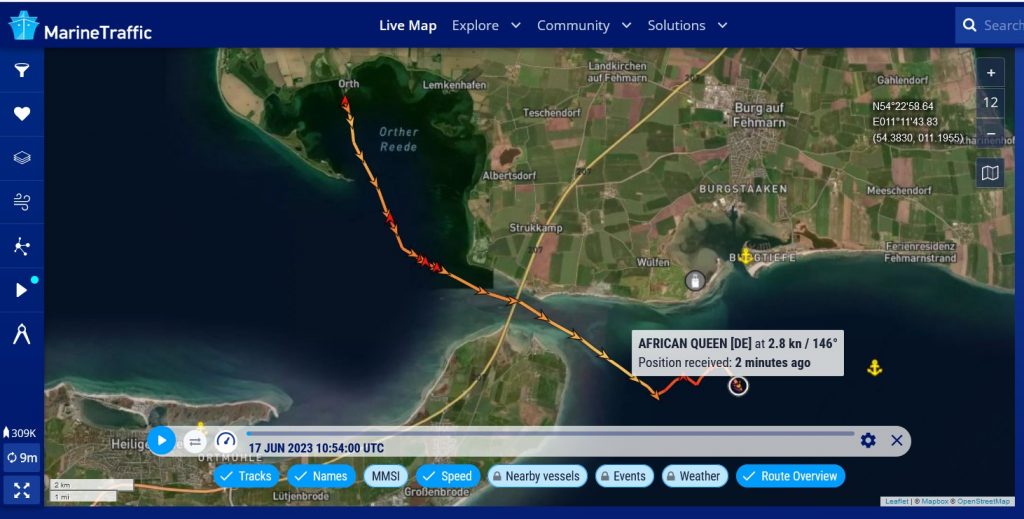Click the track playback timeline slider
The width and height of the screenshot is (1024, 519).
point(550,434)
